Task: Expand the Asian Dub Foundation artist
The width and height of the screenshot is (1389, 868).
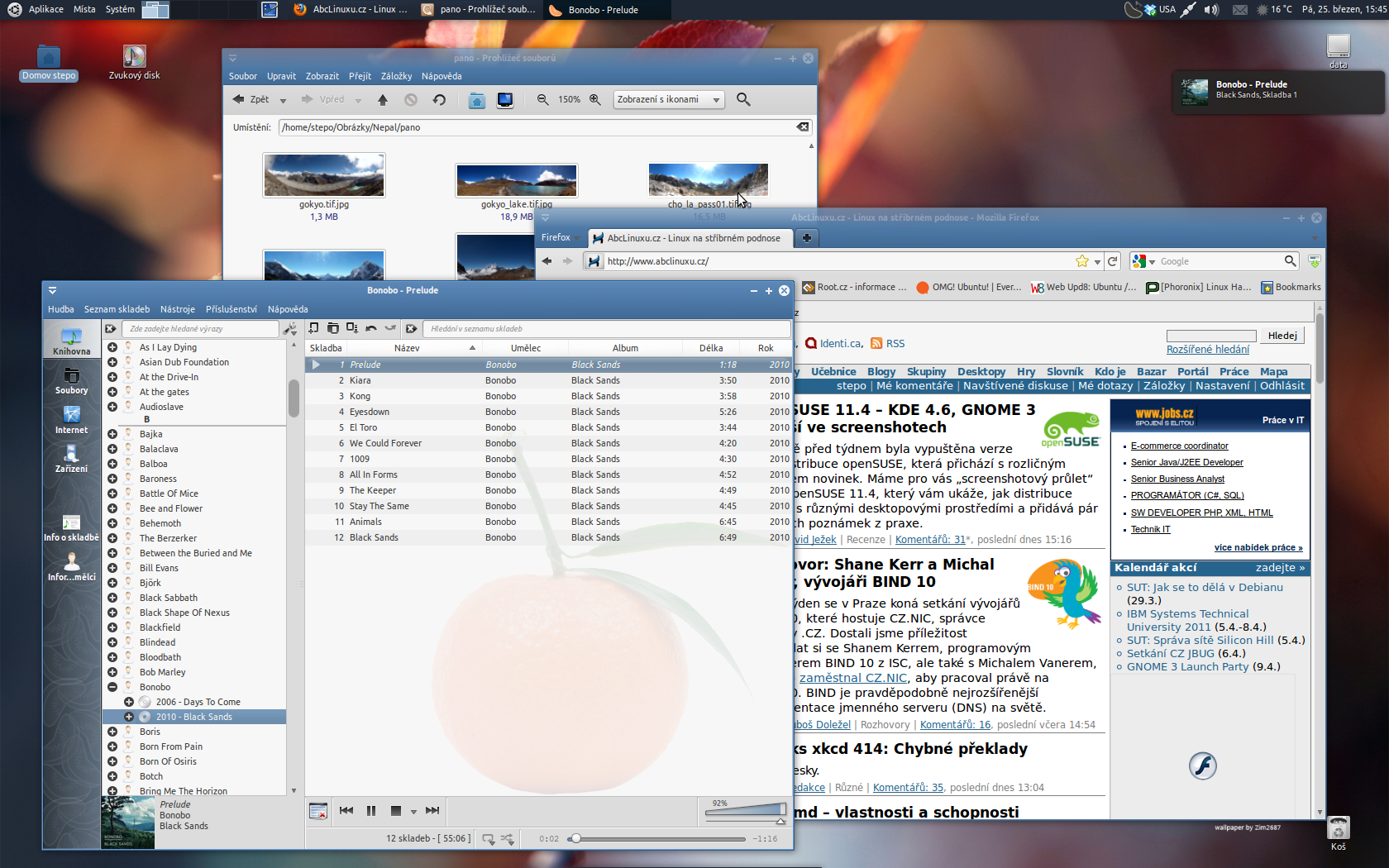Action: pyautogui.click(x=112, y=362)
